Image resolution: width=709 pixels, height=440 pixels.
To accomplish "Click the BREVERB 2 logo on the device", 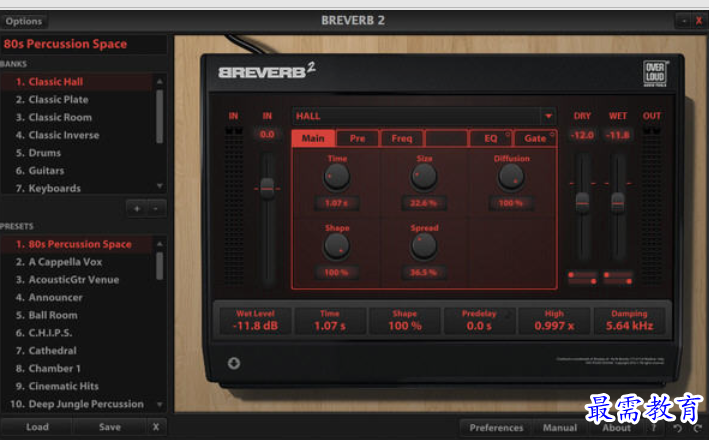I will pos(266,71).
